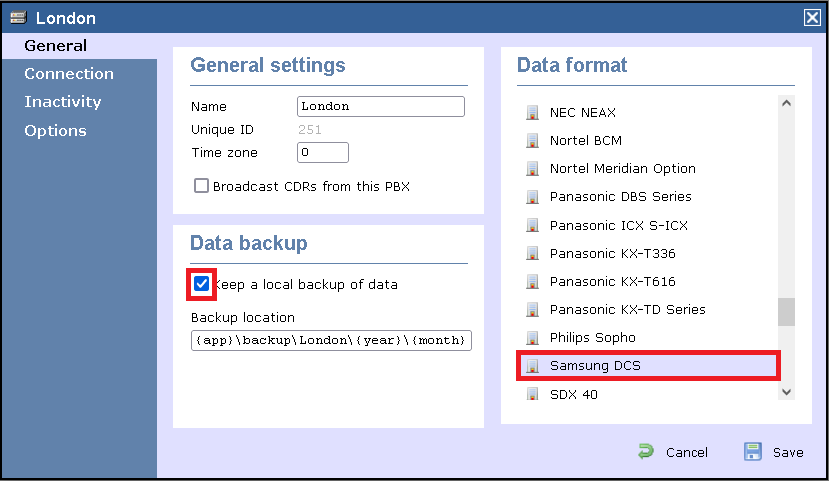Click the Panasonic KX-T336 icon
The width and height of the screenshot is (829, 481).
(532, 254)
